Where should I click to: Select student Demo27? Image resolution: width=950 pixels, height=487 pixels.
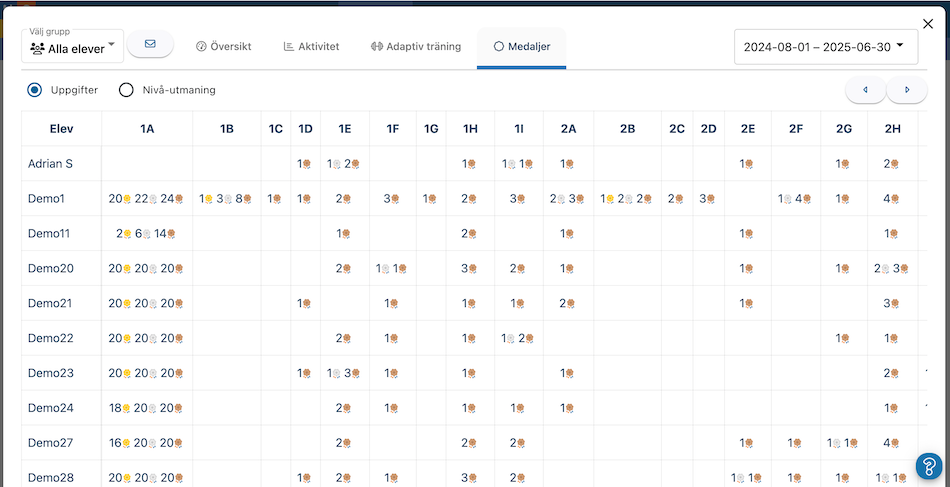pos(48,443)
